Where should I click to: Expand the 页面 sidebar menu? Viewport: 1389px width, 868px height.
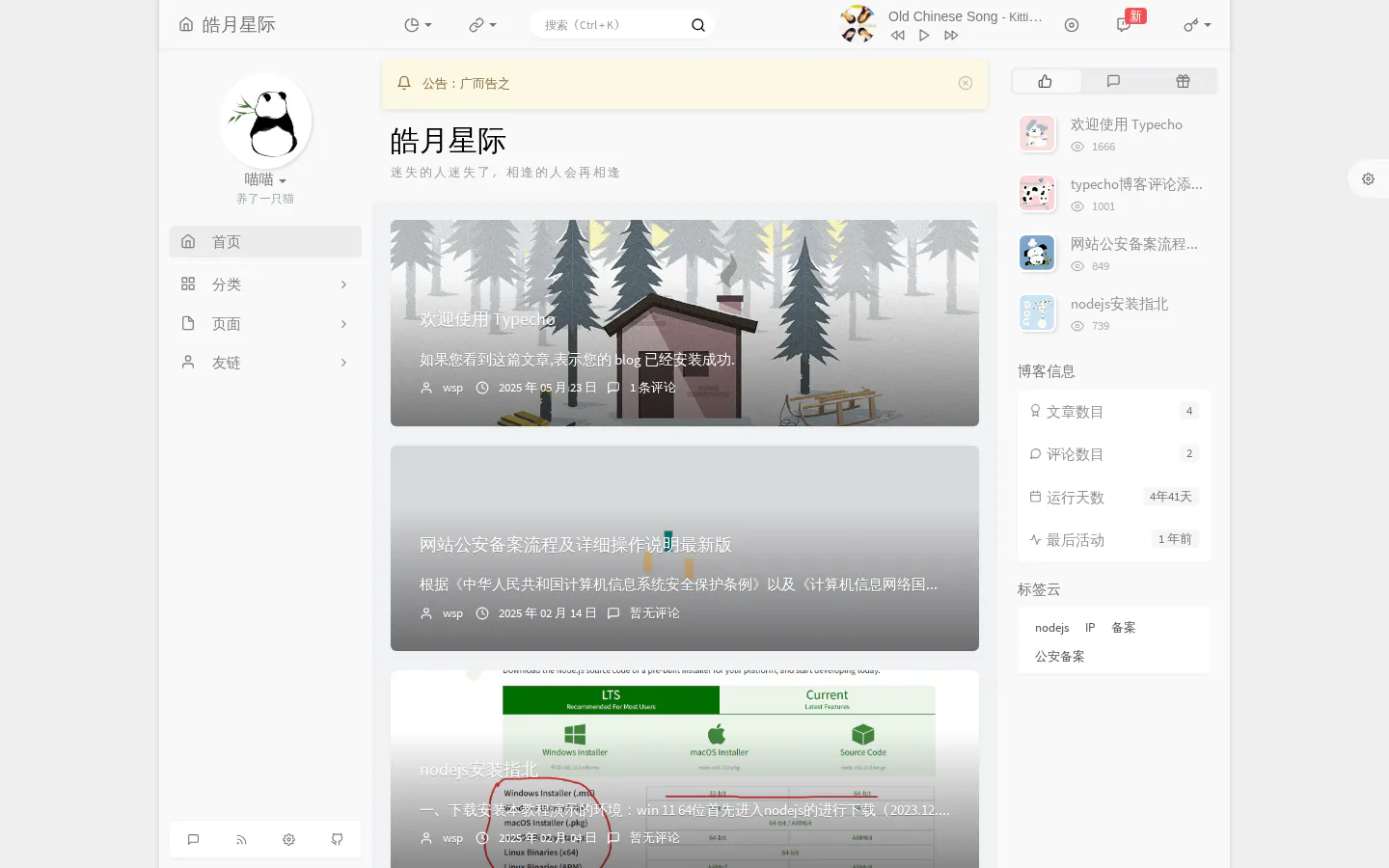click(265, 324)
